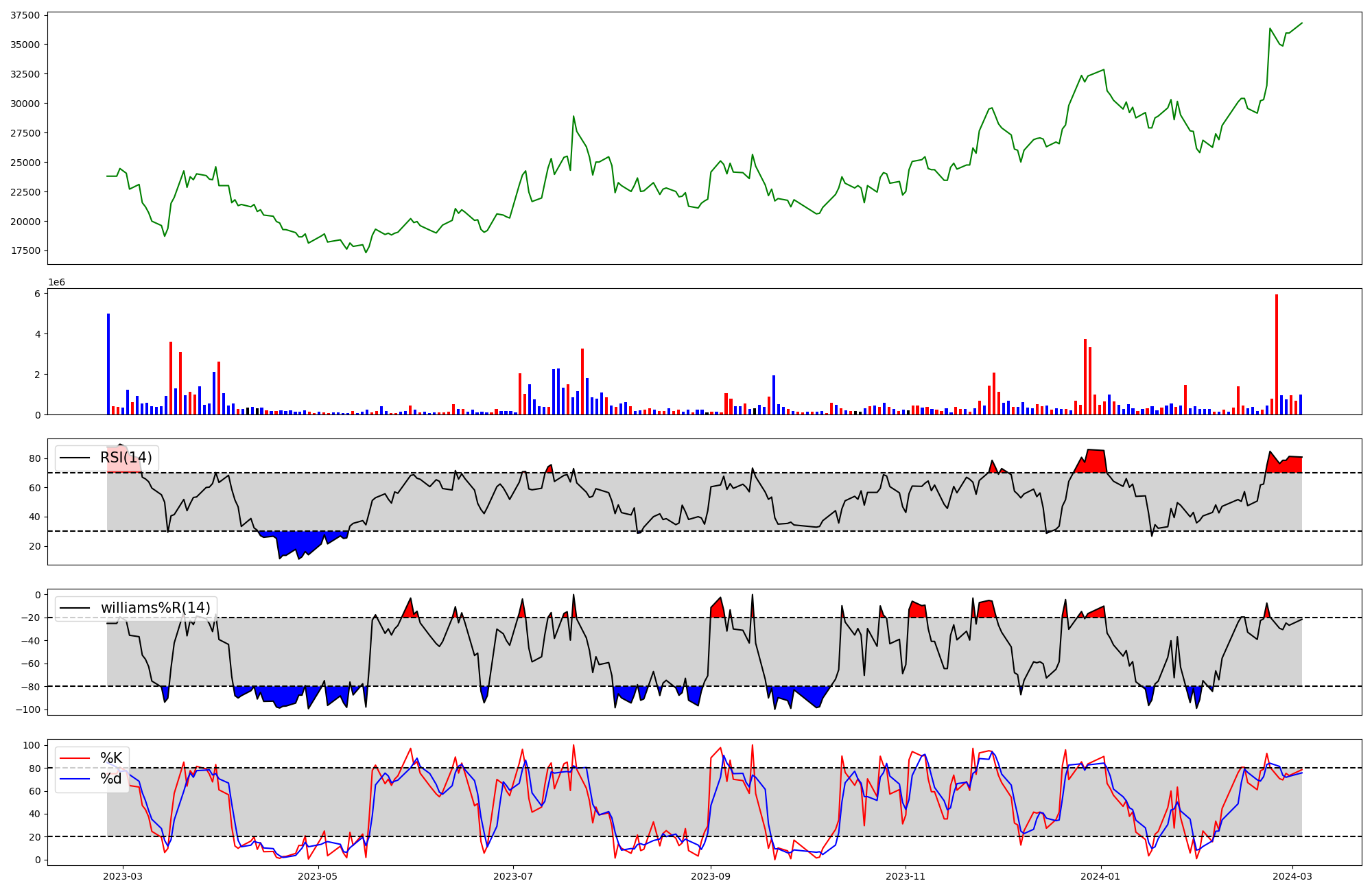The image size is (1372, 892).
Task: Select the %K legend entry text
Action: tap(111, 758)
